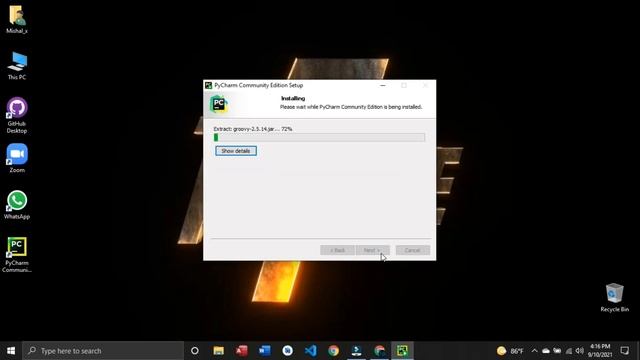Click the installation progress bar

tap(319, 138)
